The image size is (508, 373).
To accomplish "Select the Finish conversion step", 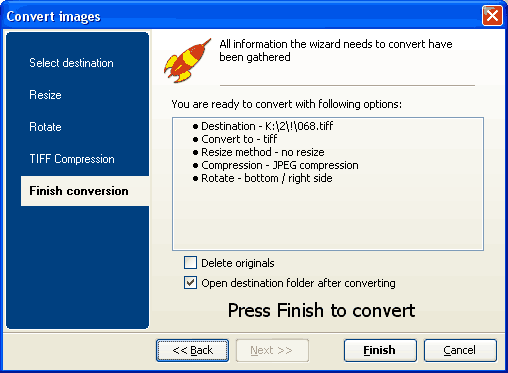I will 85,191.
